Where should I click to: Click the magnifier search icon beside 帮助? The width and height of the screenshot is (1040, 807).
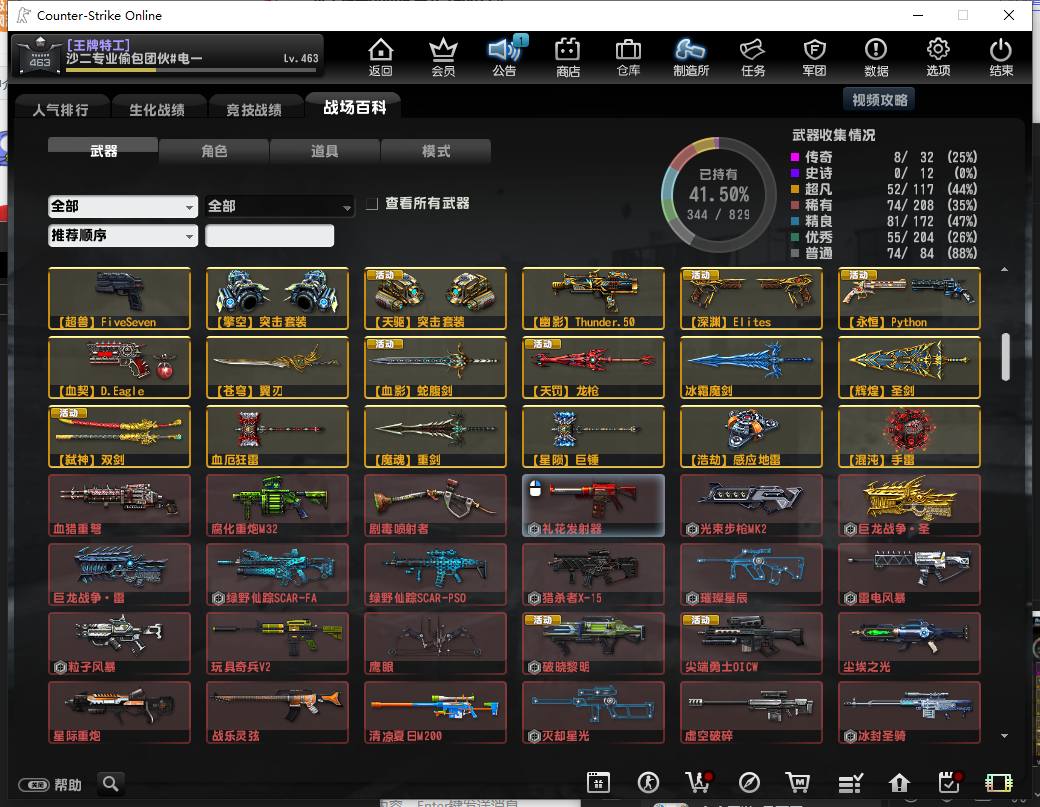(111, 784)
